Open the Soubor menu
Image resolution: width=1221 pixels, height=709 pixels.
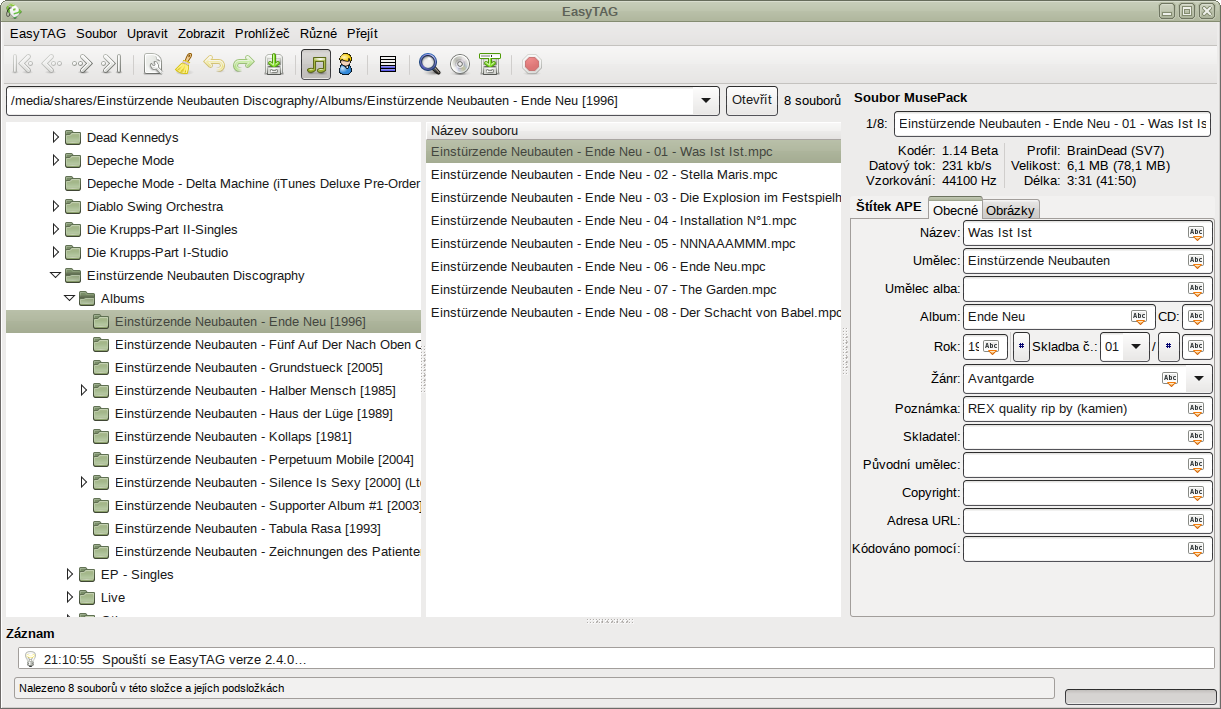pos(96,33)
